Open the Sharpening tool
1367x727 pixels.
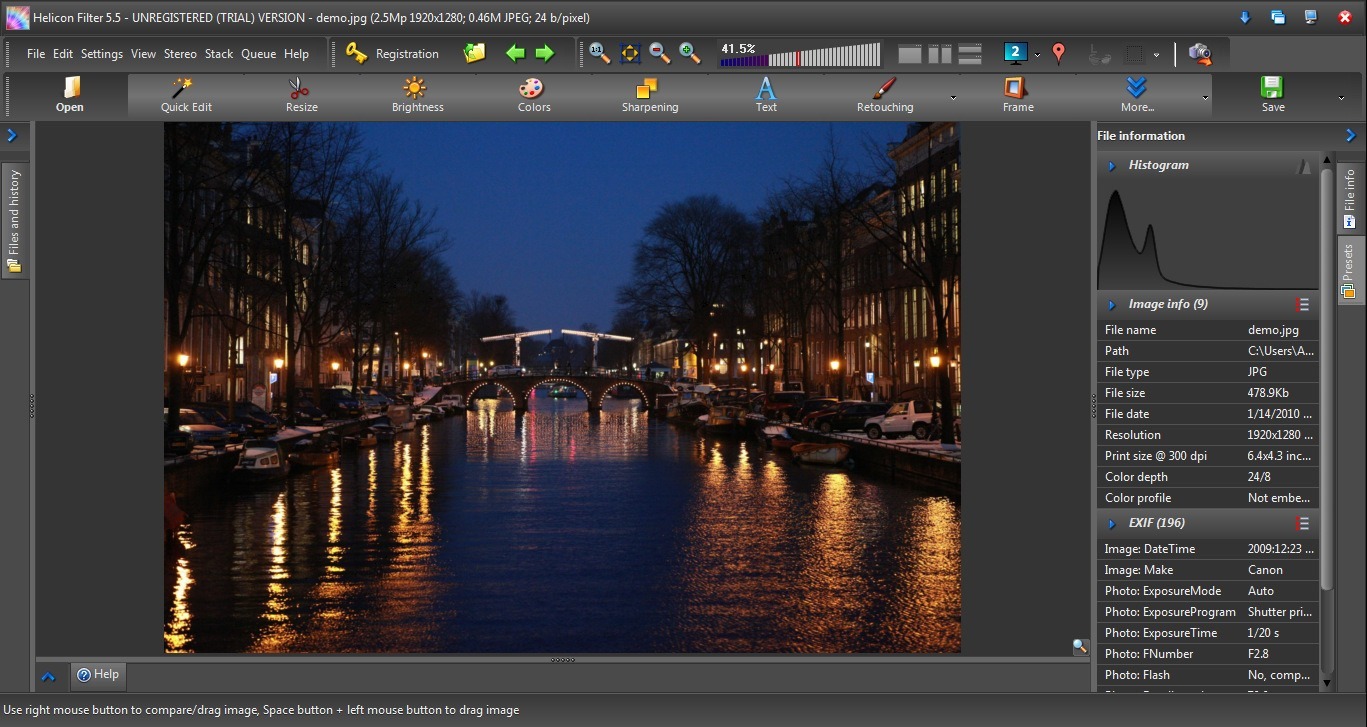point(649,95)
